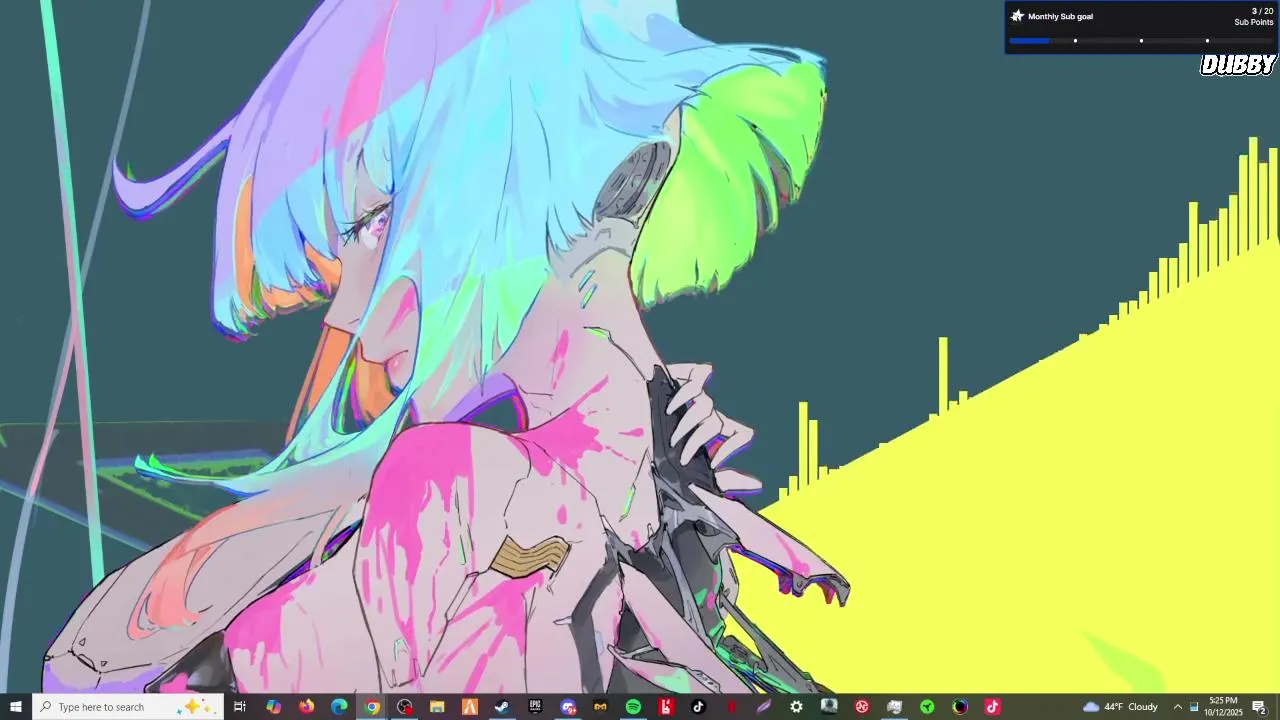This screenshot has height=720, width=1280.
Task: Open File Explorer folder icon
Action: (437, 707)
